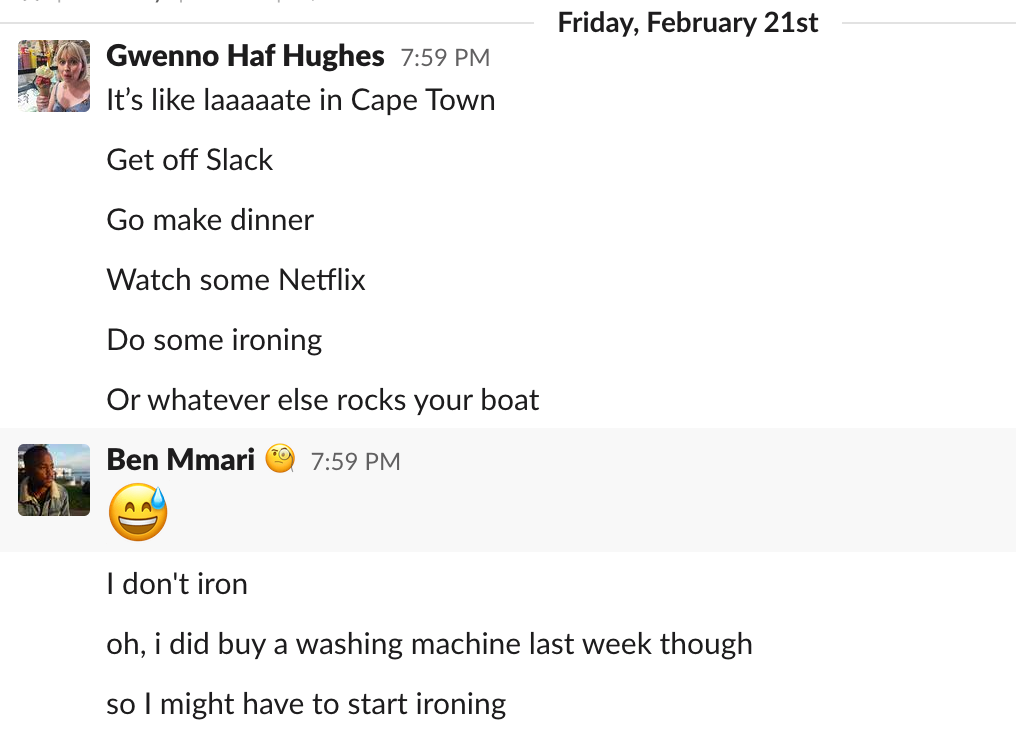
Task: Select the "Or whatever else rocks your boat" message
Action: [323, 400]
